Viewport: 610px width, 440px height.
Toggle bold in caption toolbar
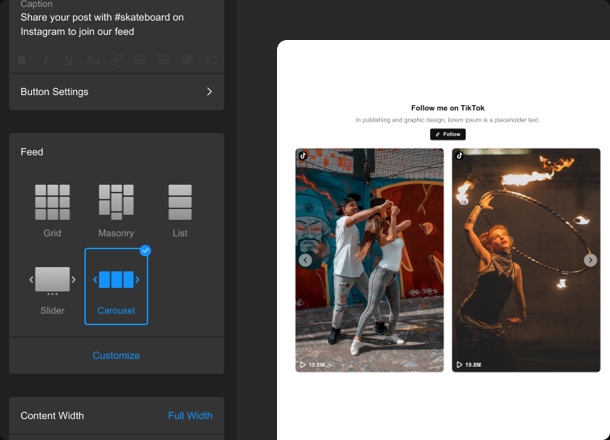23,61
